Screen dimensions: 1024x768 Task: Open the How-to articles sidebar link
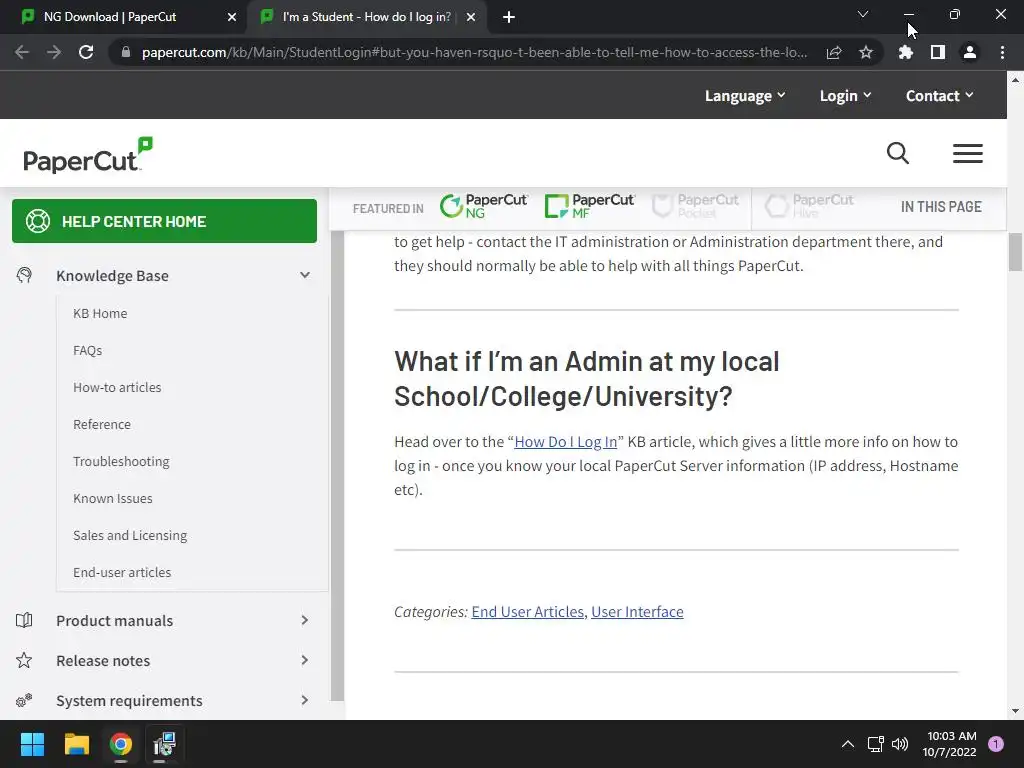click(117, 387)
